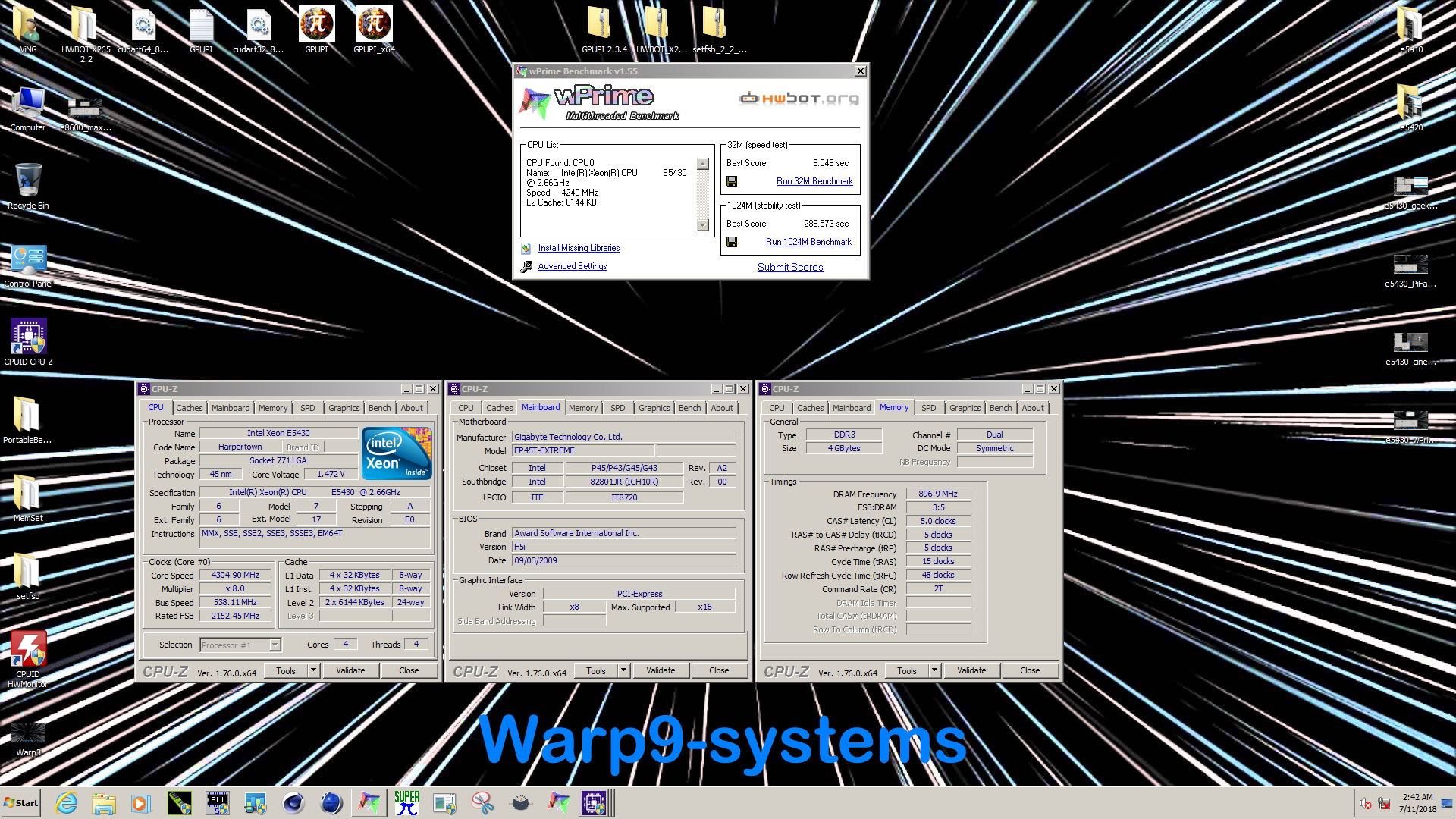Image resolution: width=1456 pixels, height=819 pixels.
Task: Open the Computer desktop icon
Action: tap(28, 108)
